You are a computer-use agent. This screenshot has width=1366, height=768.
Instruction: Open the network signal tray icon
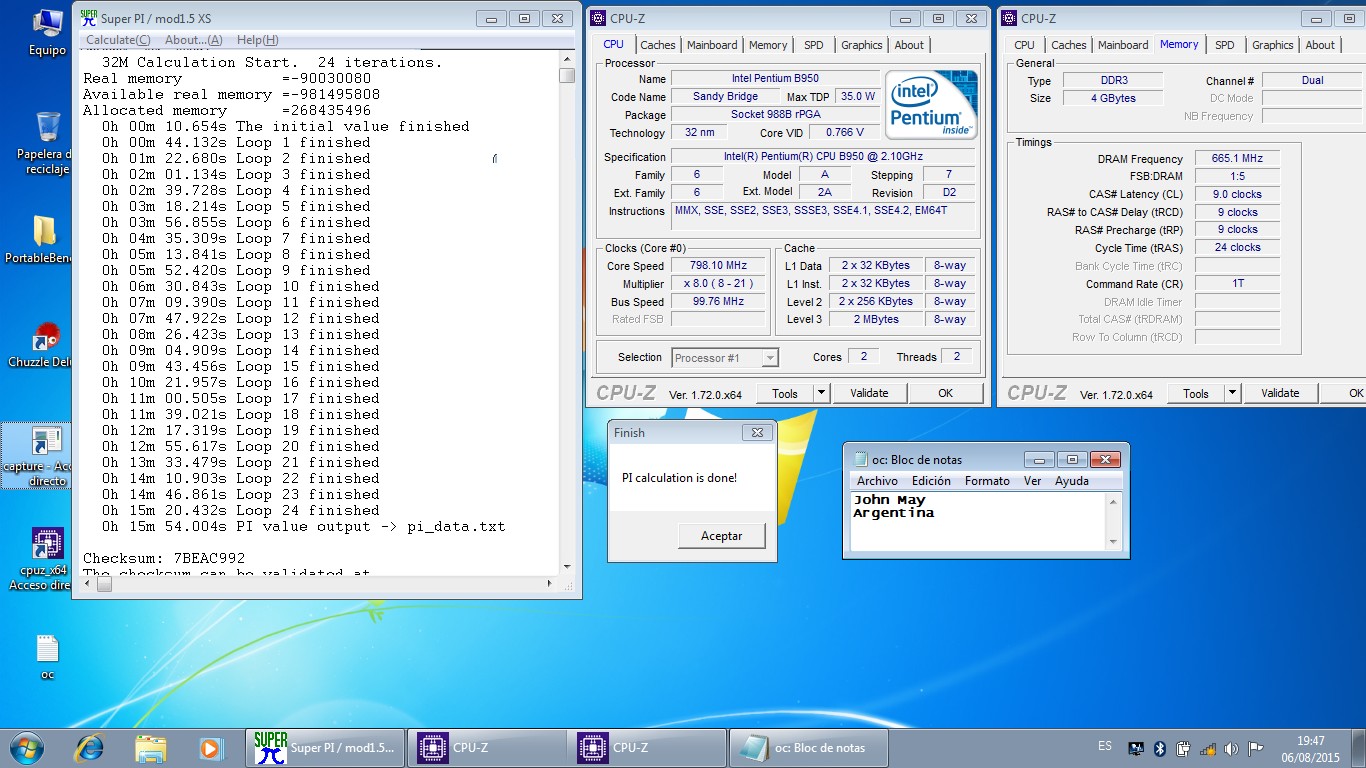click(1208, 747)
